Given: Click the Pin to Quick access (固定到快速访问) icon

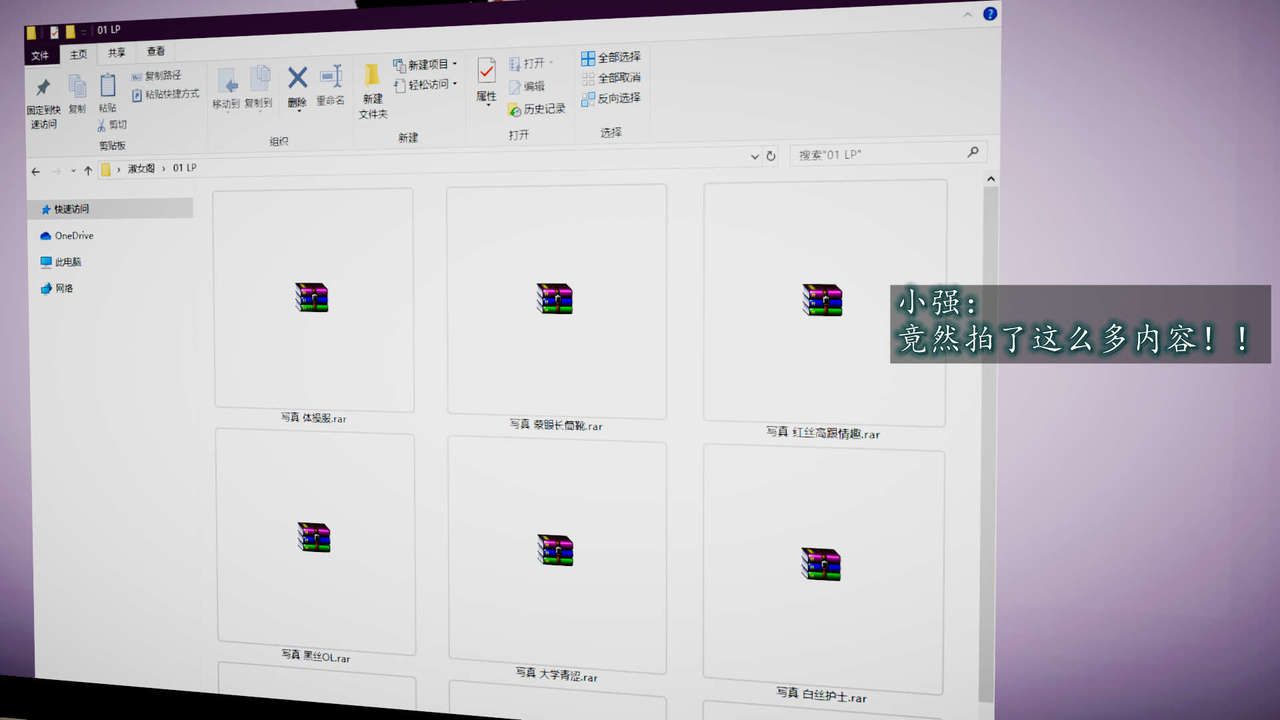Looking at the screenshot, I should (x=43, y=88).
